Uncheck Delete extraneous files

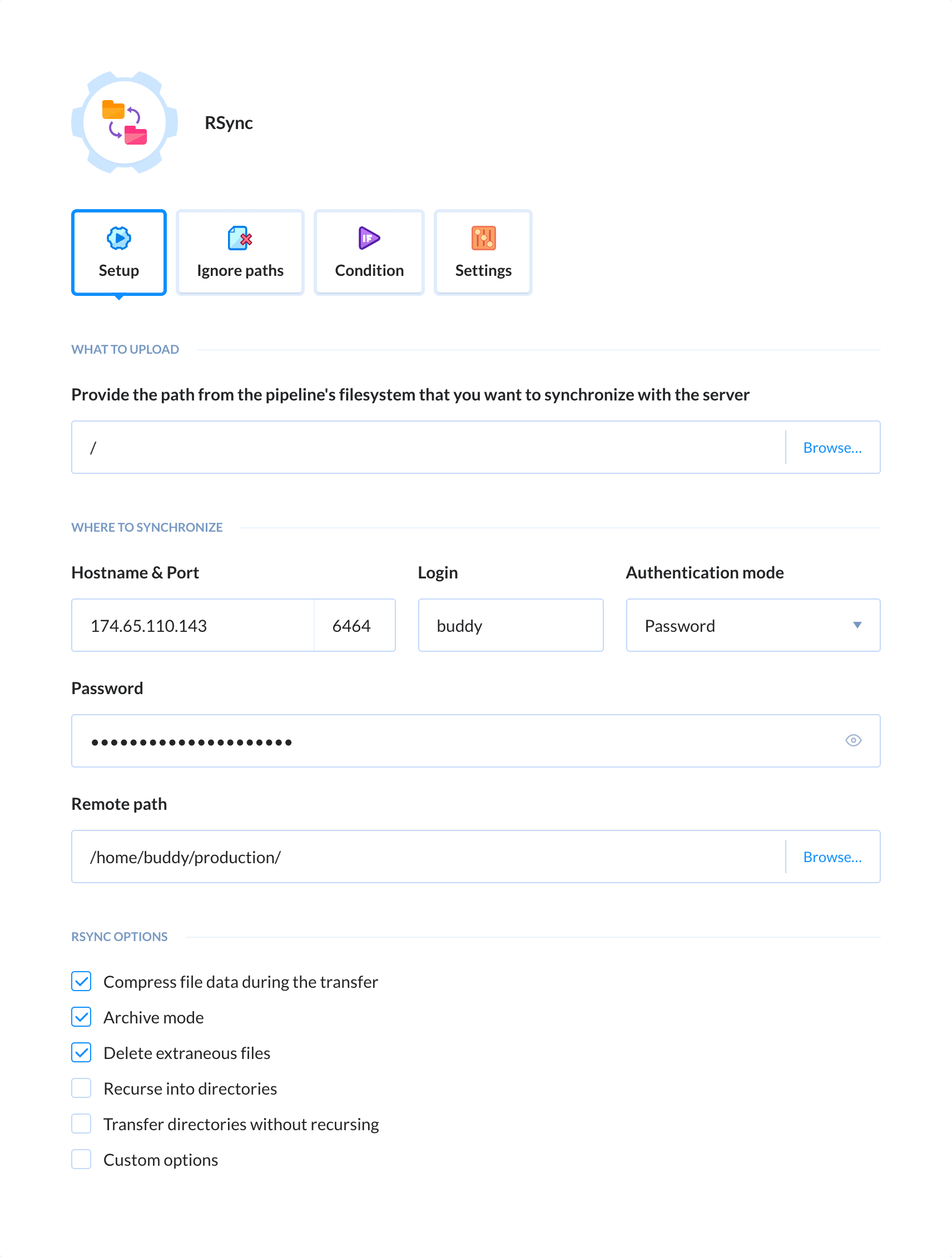coord(81,1052)
